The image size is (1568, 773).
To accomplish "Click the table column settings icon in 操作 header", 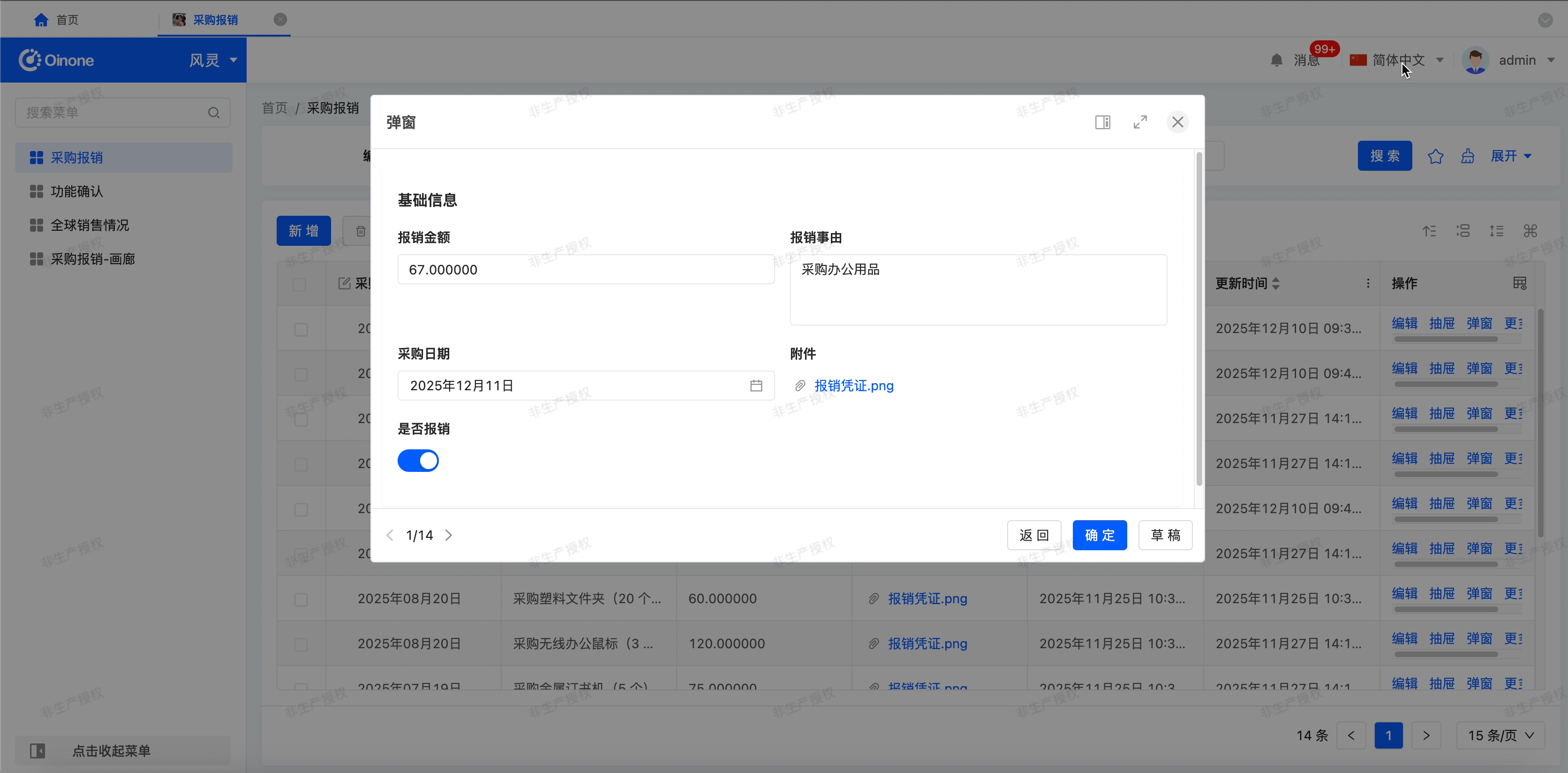I will coord(1519,284).
